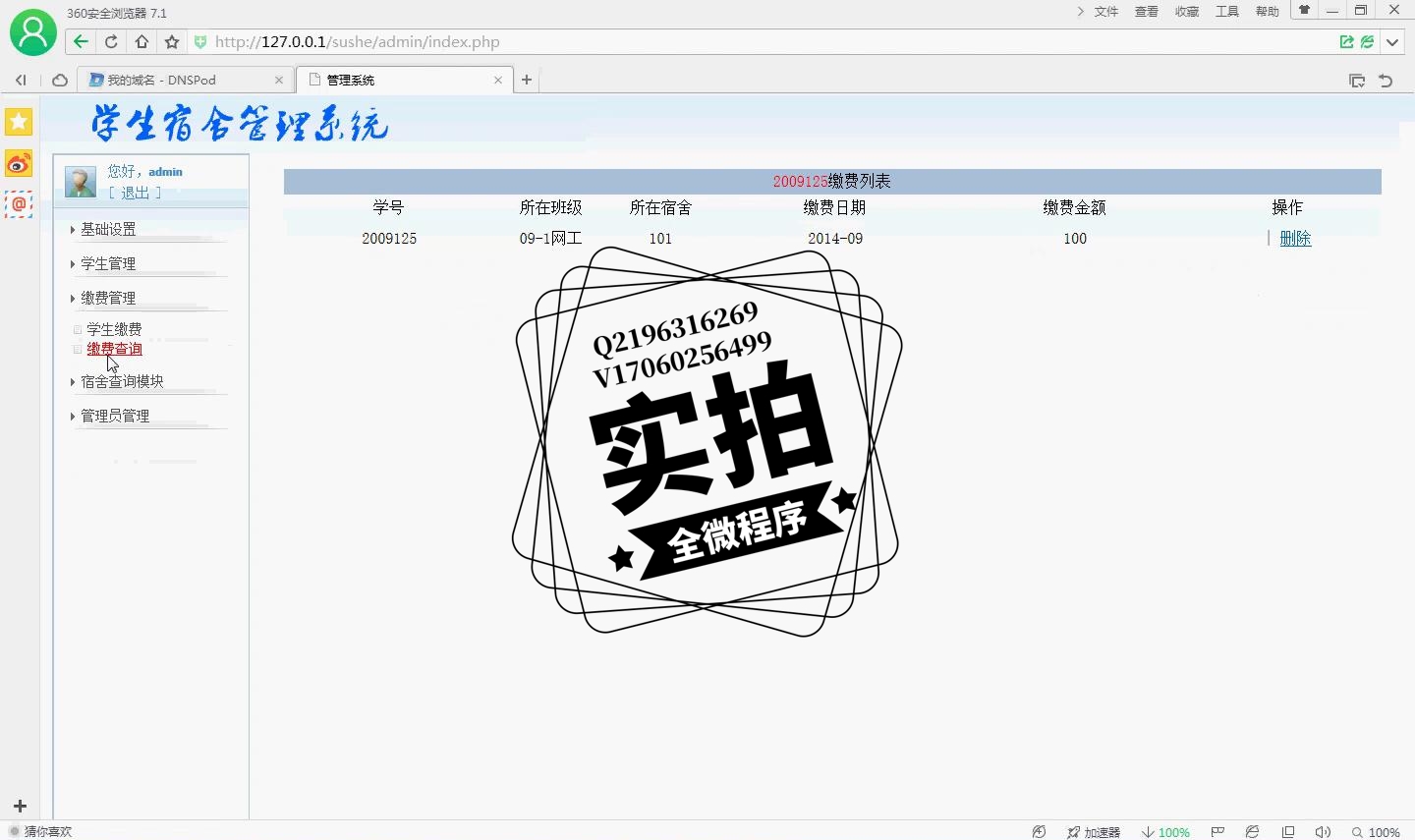Switch to the 我的域名 - DNSPod tab
The image size is (1415, 840).
185,80
